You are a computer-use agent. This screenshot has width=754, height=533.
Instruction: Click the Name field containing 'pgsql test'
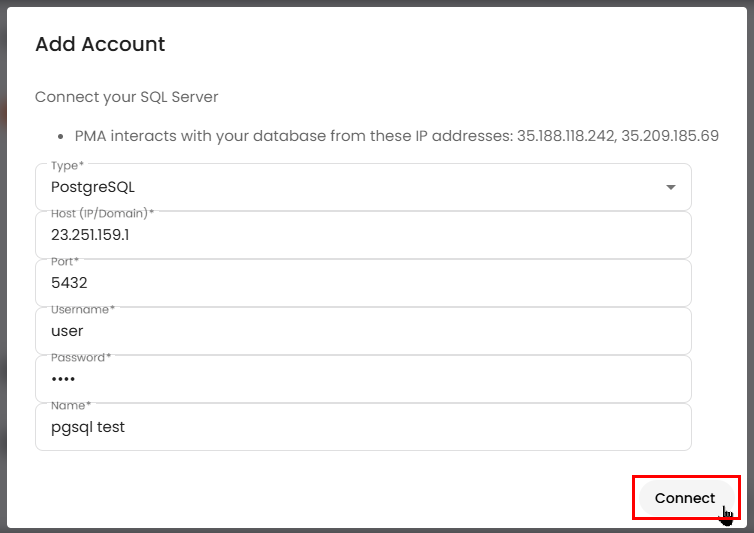pos(362,427)
